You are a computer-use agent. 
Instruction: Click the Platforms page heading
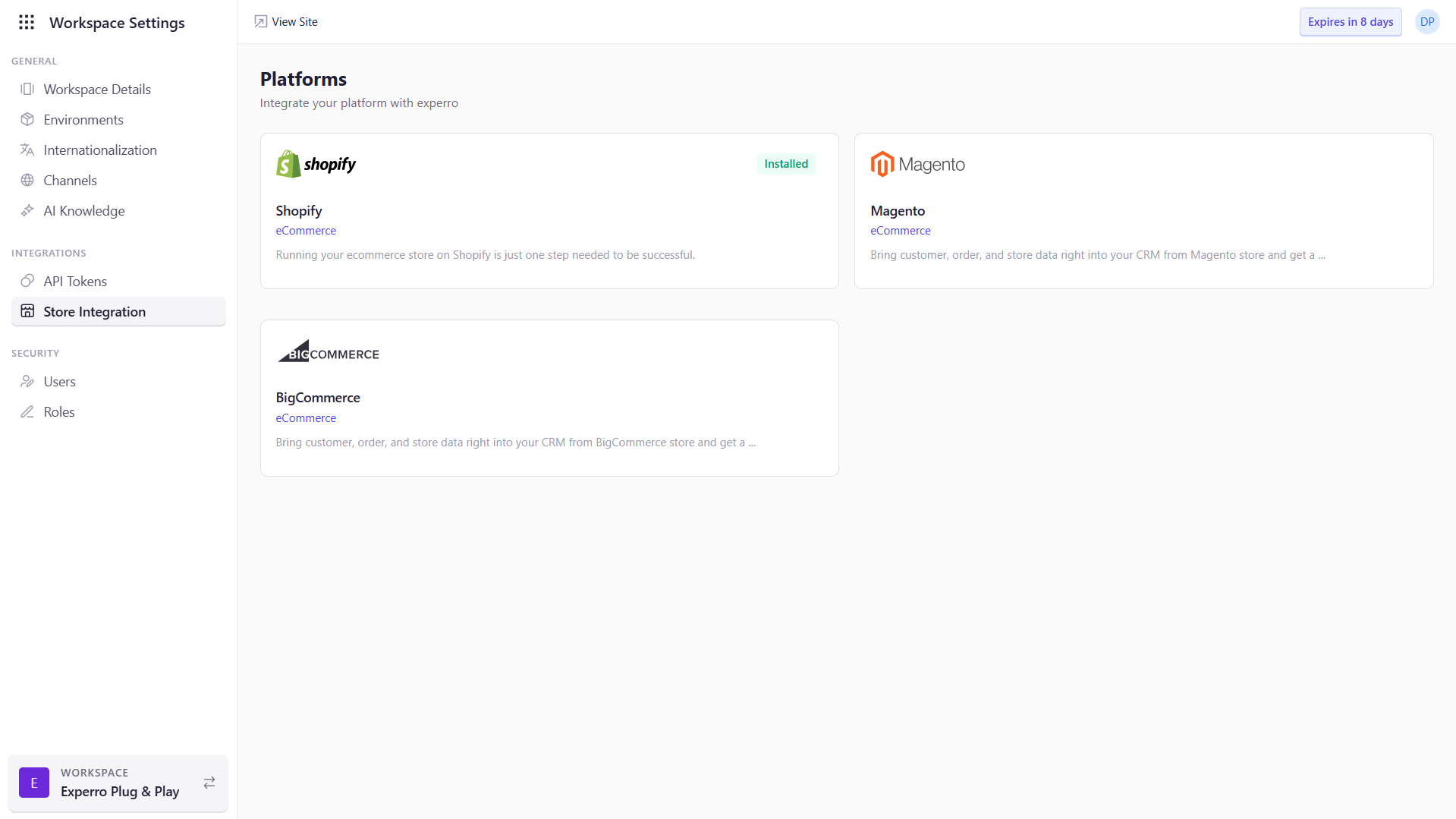click(x=303, y=79)
